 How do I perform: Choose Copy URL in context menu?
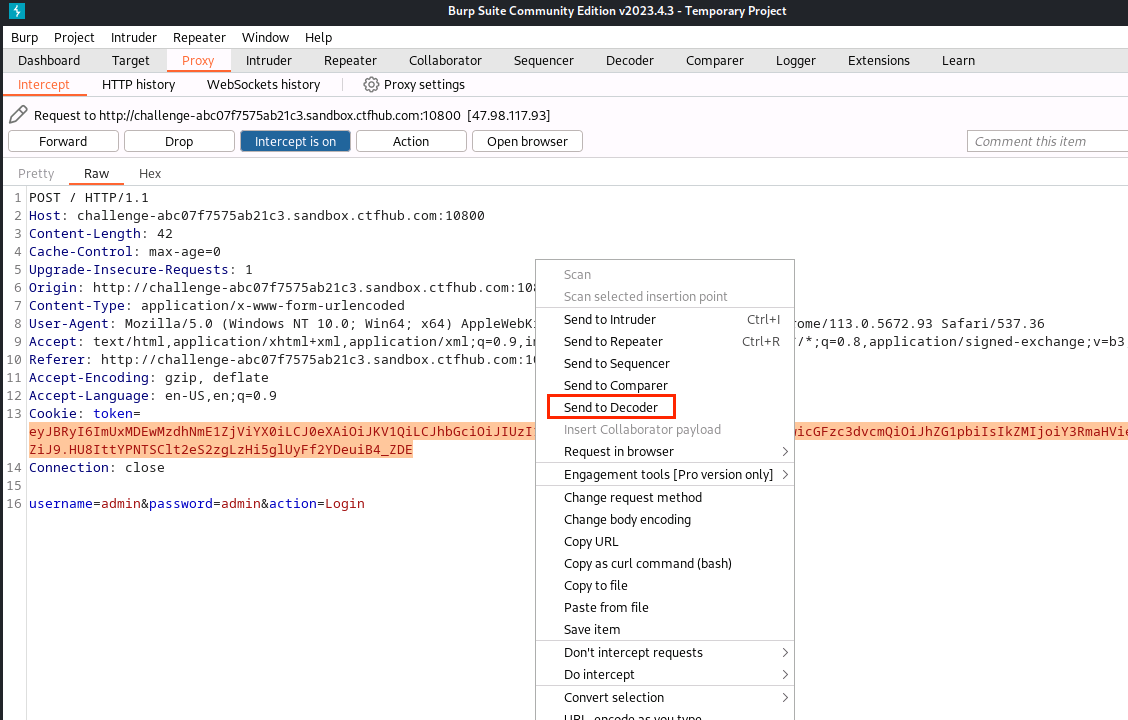coord(665,542)
